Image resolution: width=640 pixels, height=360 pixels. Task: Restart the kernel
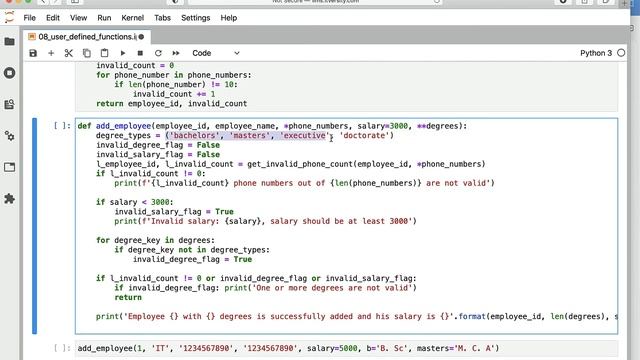click(x=158, y=53)
